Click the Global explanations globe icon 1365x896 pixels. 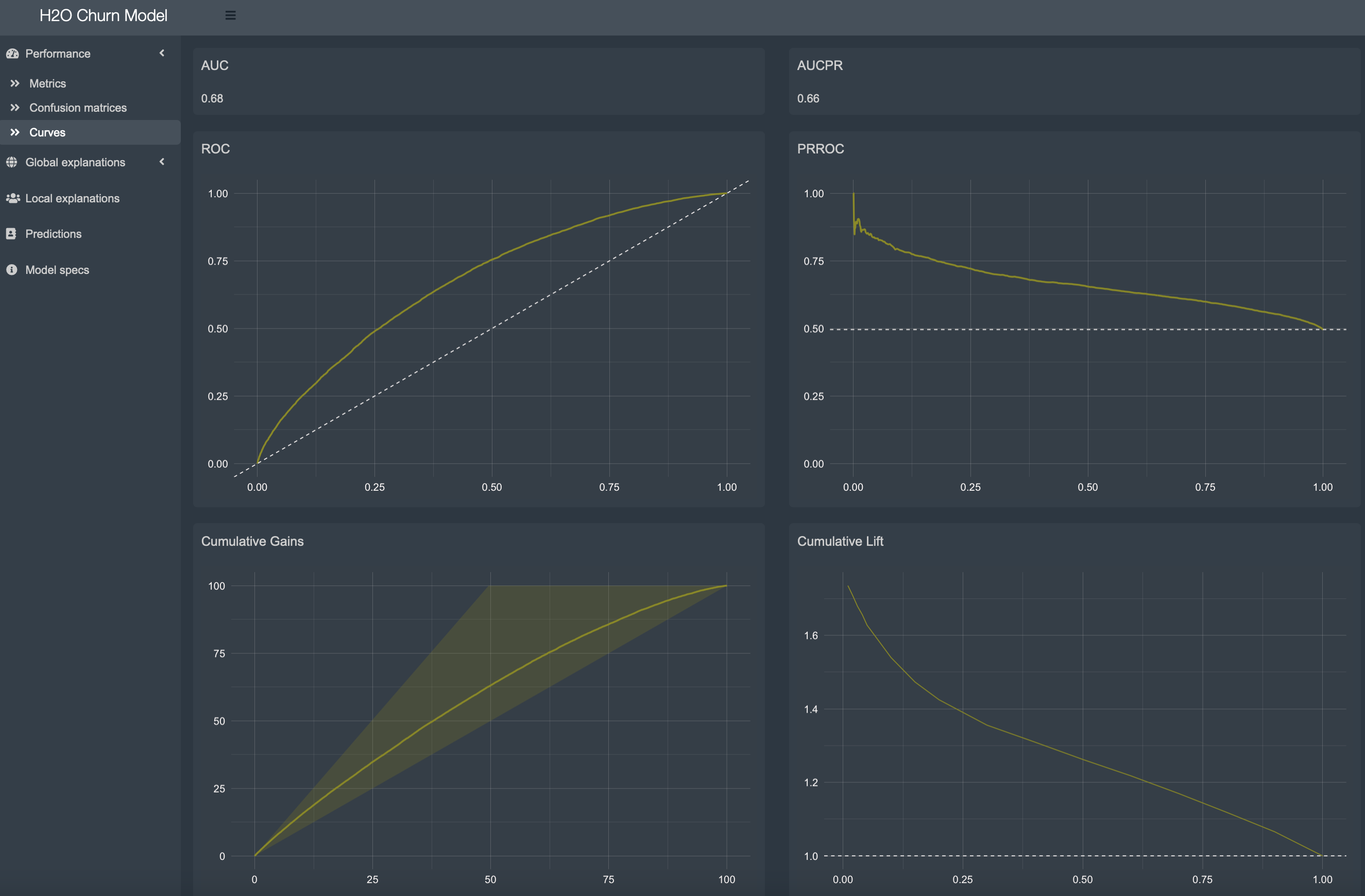(12, 162)
